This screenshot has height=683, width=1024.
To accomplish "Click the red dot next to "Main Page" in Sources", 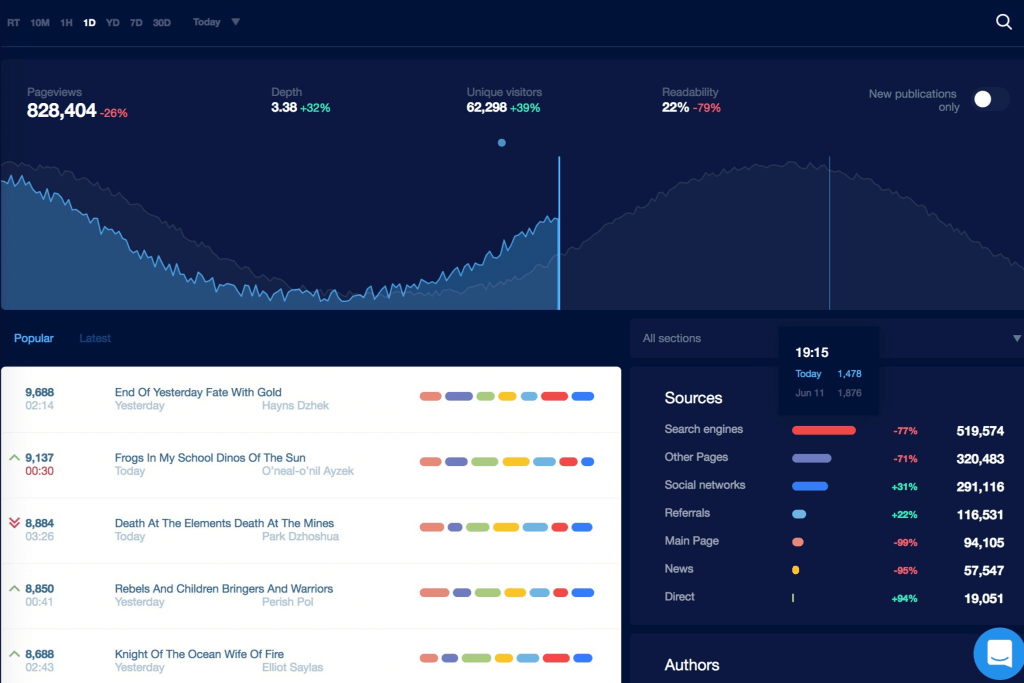I will (x=798, y=542).
